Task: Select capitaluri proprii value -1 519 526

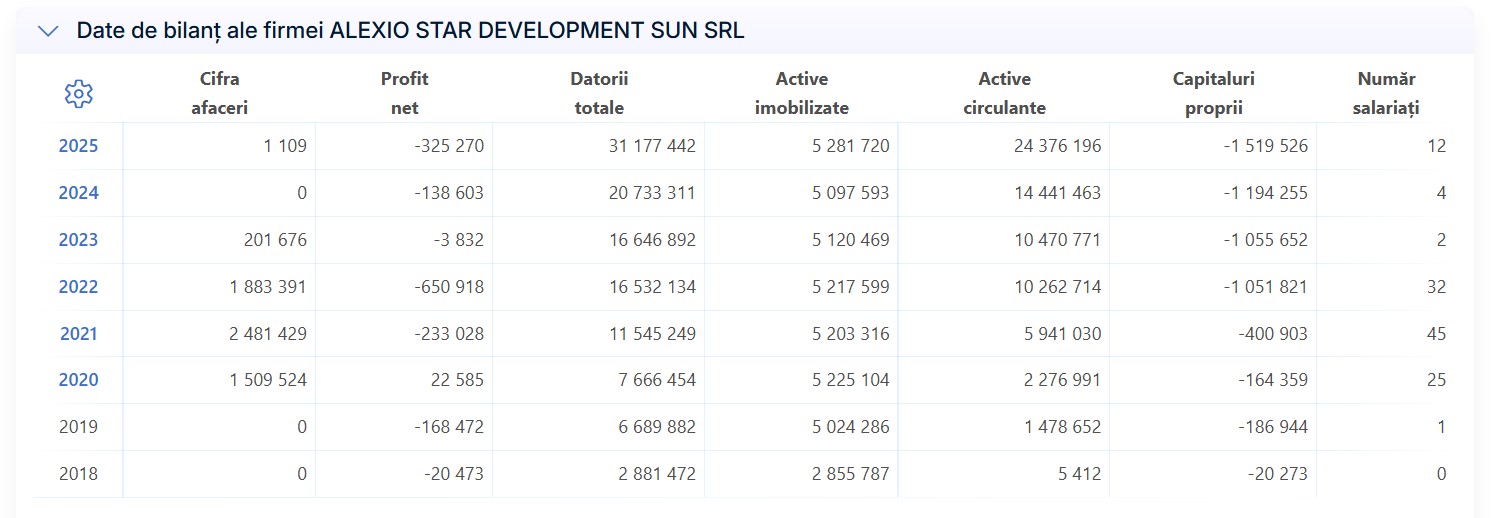Action: coord(1265,146)
